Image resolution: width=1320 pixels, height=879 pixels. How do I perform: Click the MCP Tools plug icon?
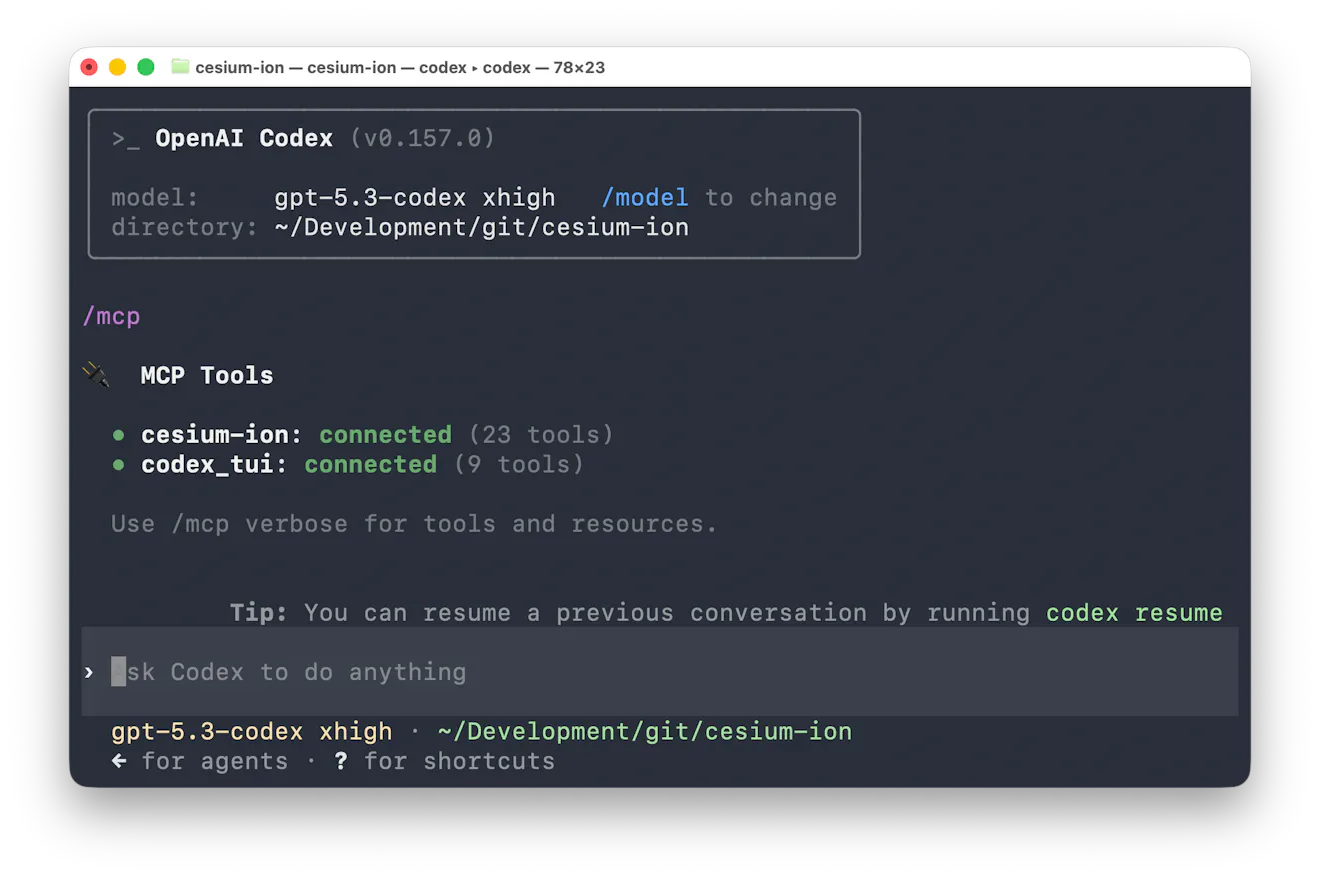click(x=96, y=375)
